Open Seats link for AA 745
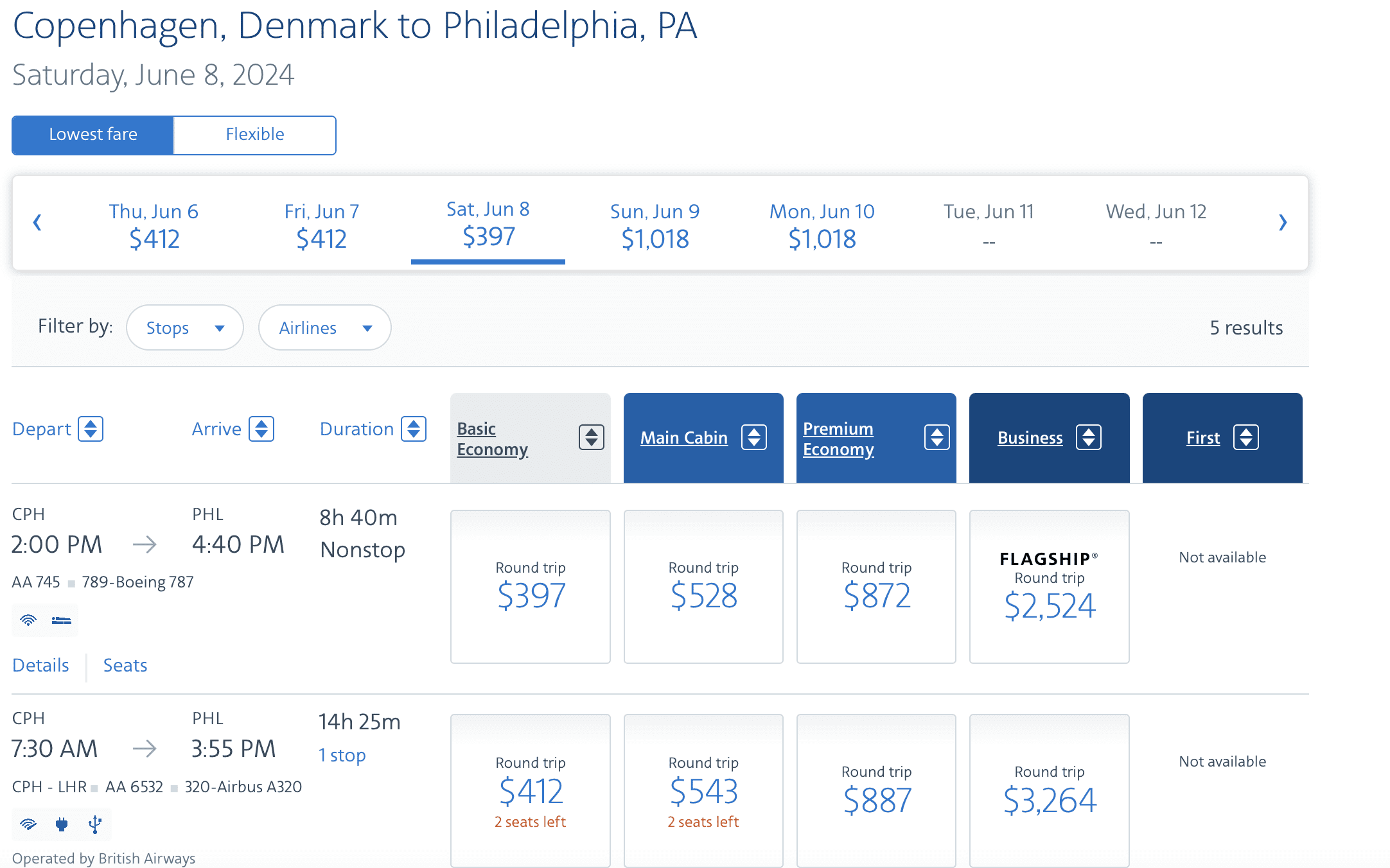Screen dimensions: 1390x868 click(125, 665)
